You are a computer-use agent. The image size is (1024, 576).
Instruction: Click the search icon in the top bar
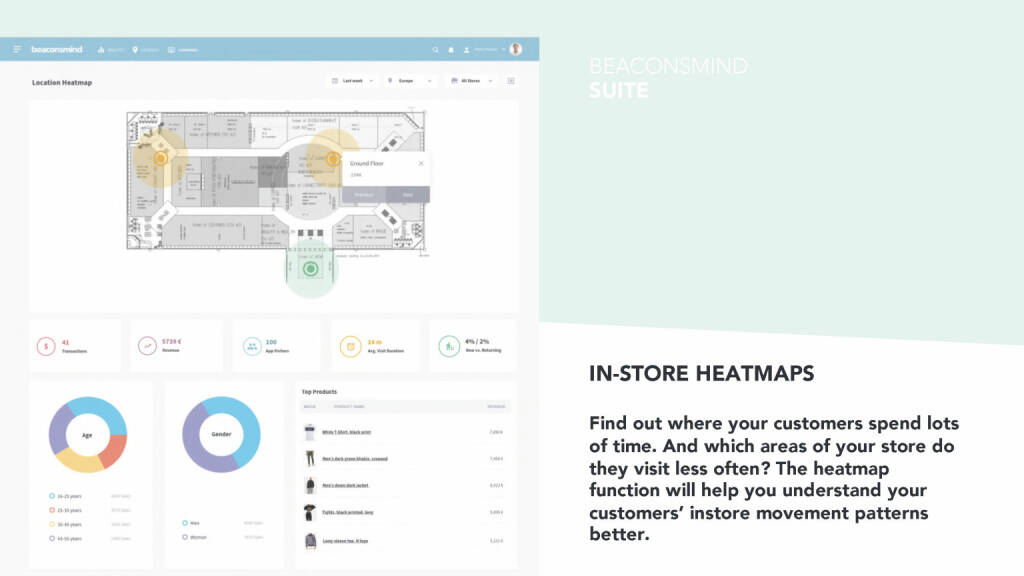coord(435,49)
